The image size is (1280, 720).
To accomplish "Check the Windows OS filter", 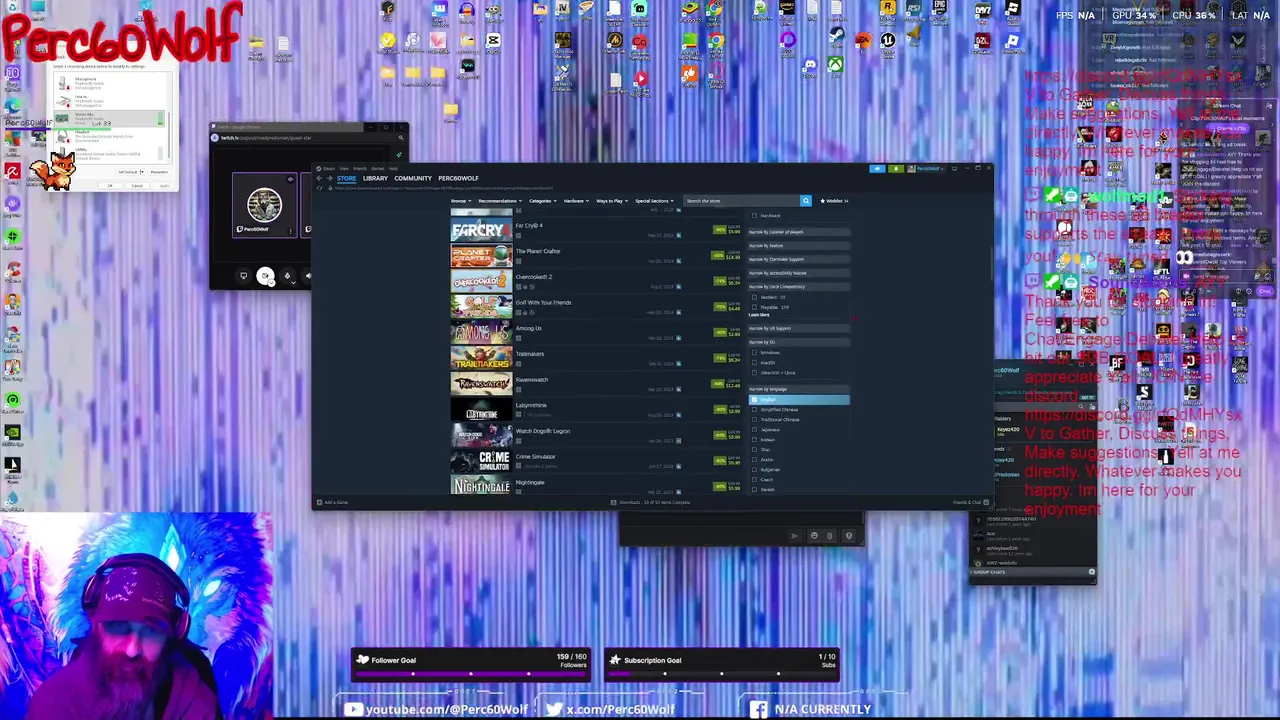I will pos(754,353).
